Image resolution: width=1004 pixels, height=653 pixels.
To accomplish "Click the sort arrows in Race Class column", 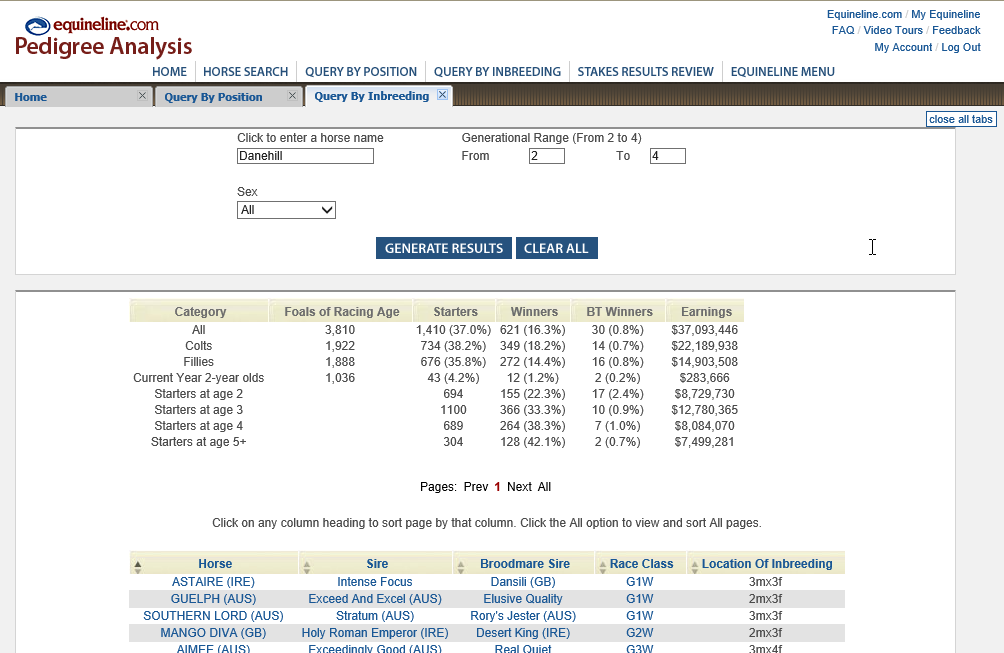I will (601, 565).
